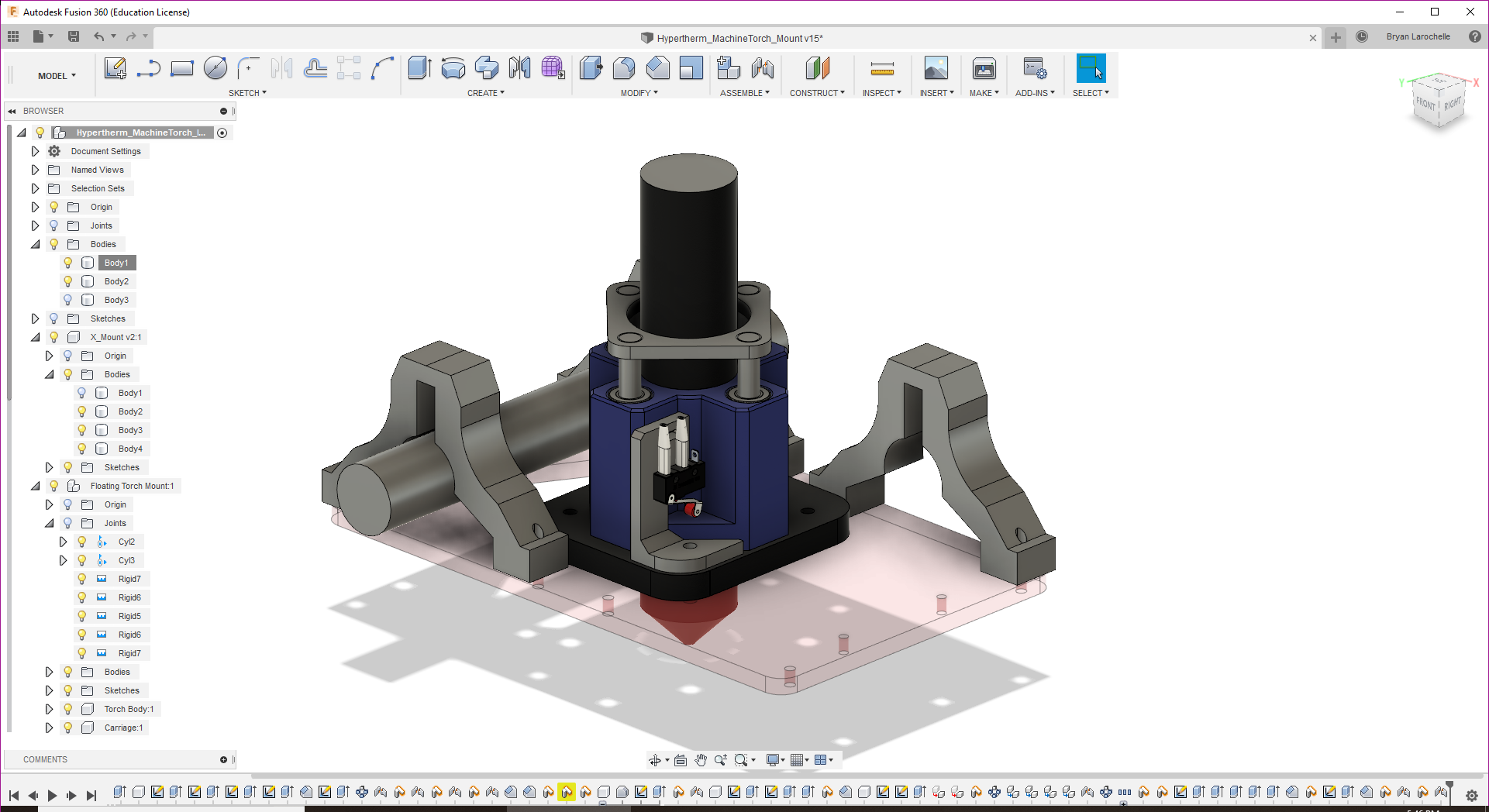Jump to the timeline end
This screenshot has width=1489, height=812.
pyautogui.click(x=91, y=795)
